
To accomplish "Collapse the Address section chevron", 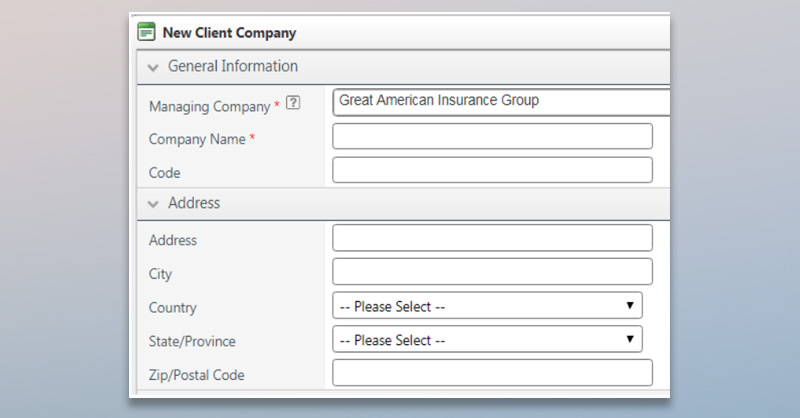I will click(x=153, y=203).
